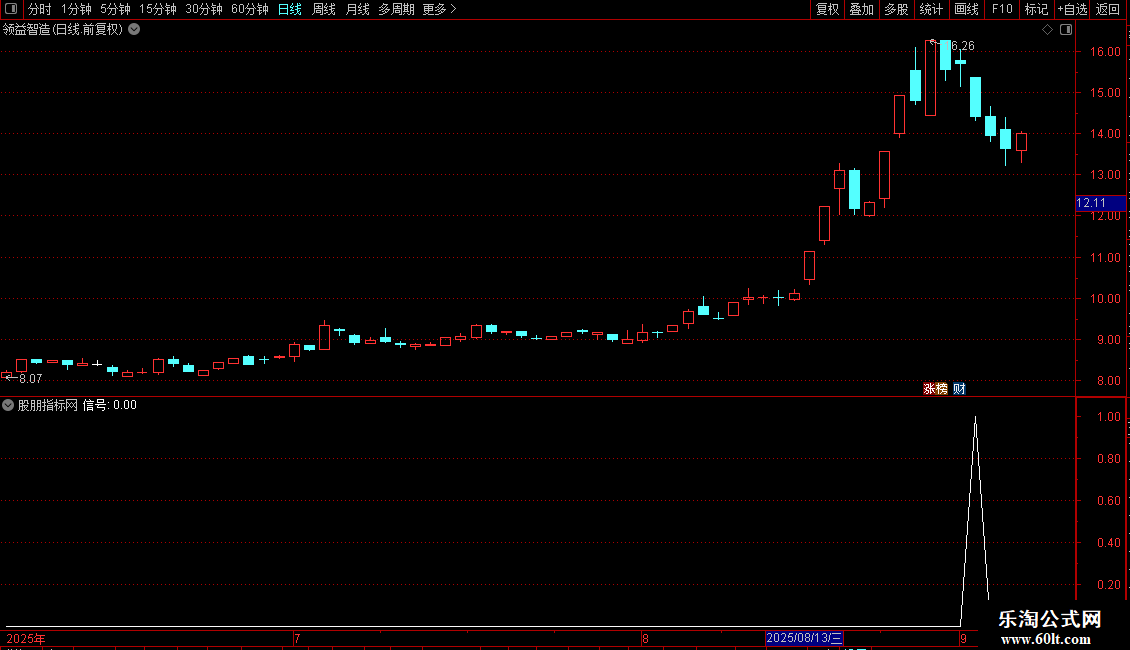Select the 周线 weekly chart tab
This screenshot has width=1130, height=650.
point(324,9)
